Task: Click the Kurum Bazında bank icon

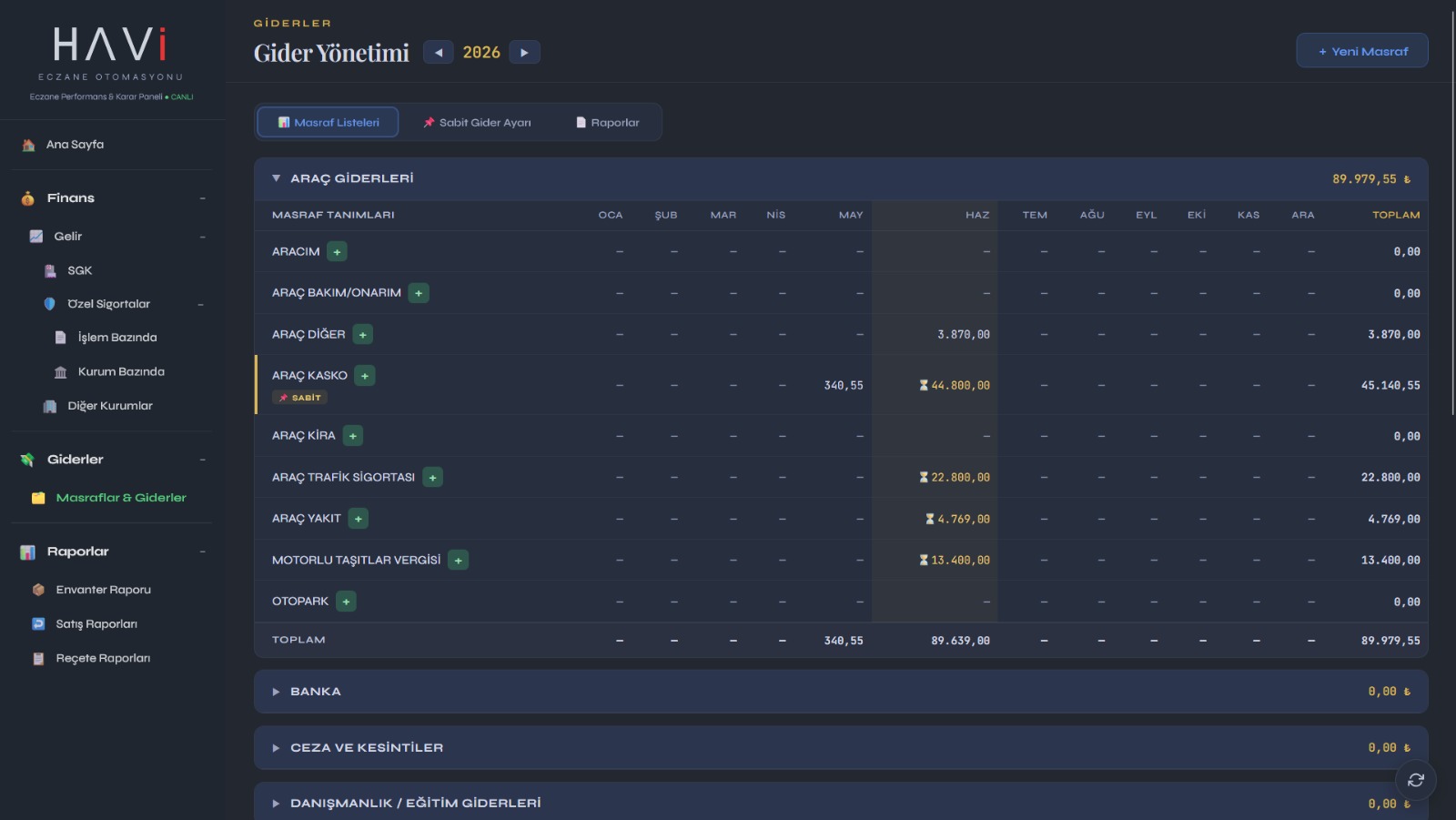Action: point(60,372)
